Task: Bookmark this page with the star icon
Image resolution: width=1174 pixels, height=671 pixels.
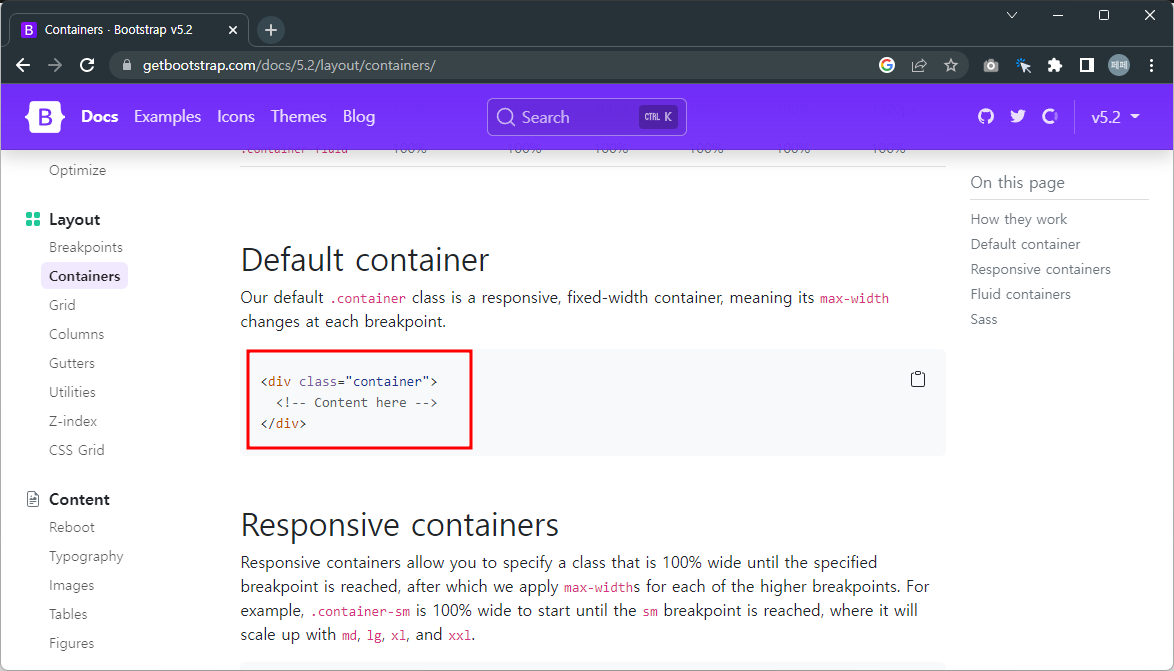Action: (x=951, y=65)
